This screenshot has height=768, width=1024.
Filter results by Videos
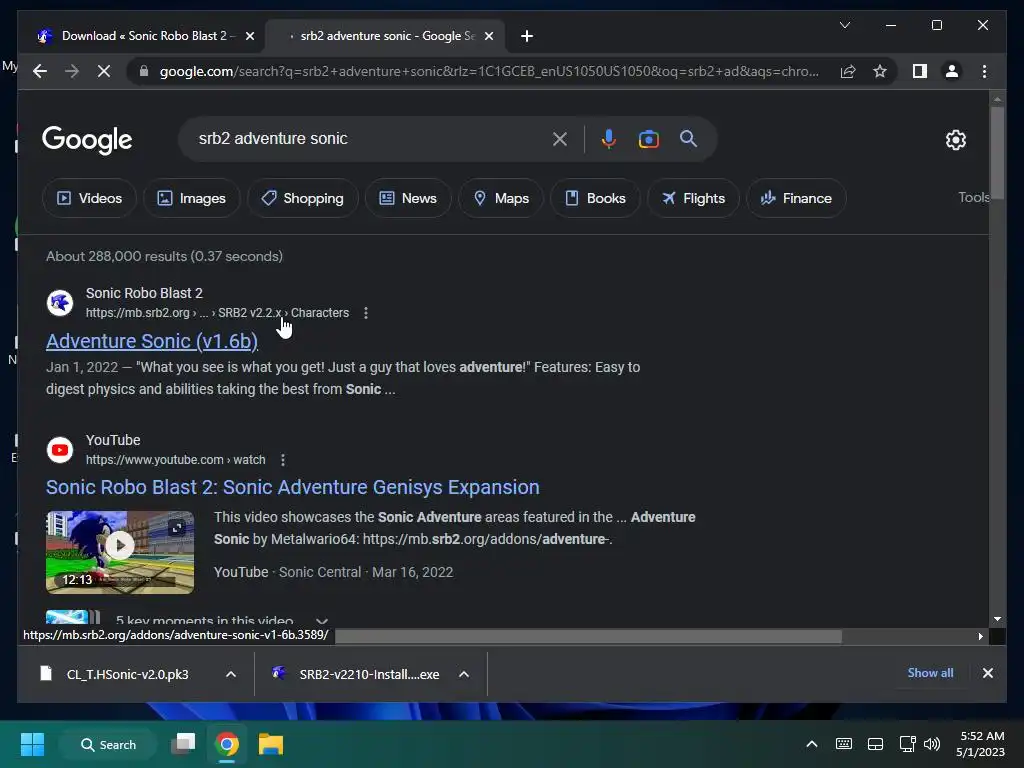coord(89,198)
